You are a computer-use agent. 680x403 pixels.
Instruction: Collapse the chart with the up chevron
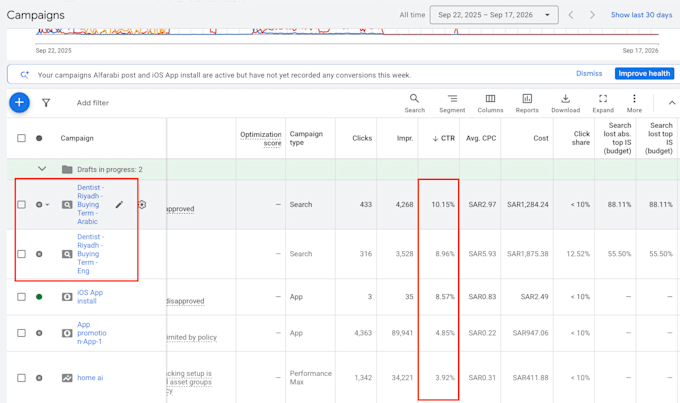(x=672, y=103)
